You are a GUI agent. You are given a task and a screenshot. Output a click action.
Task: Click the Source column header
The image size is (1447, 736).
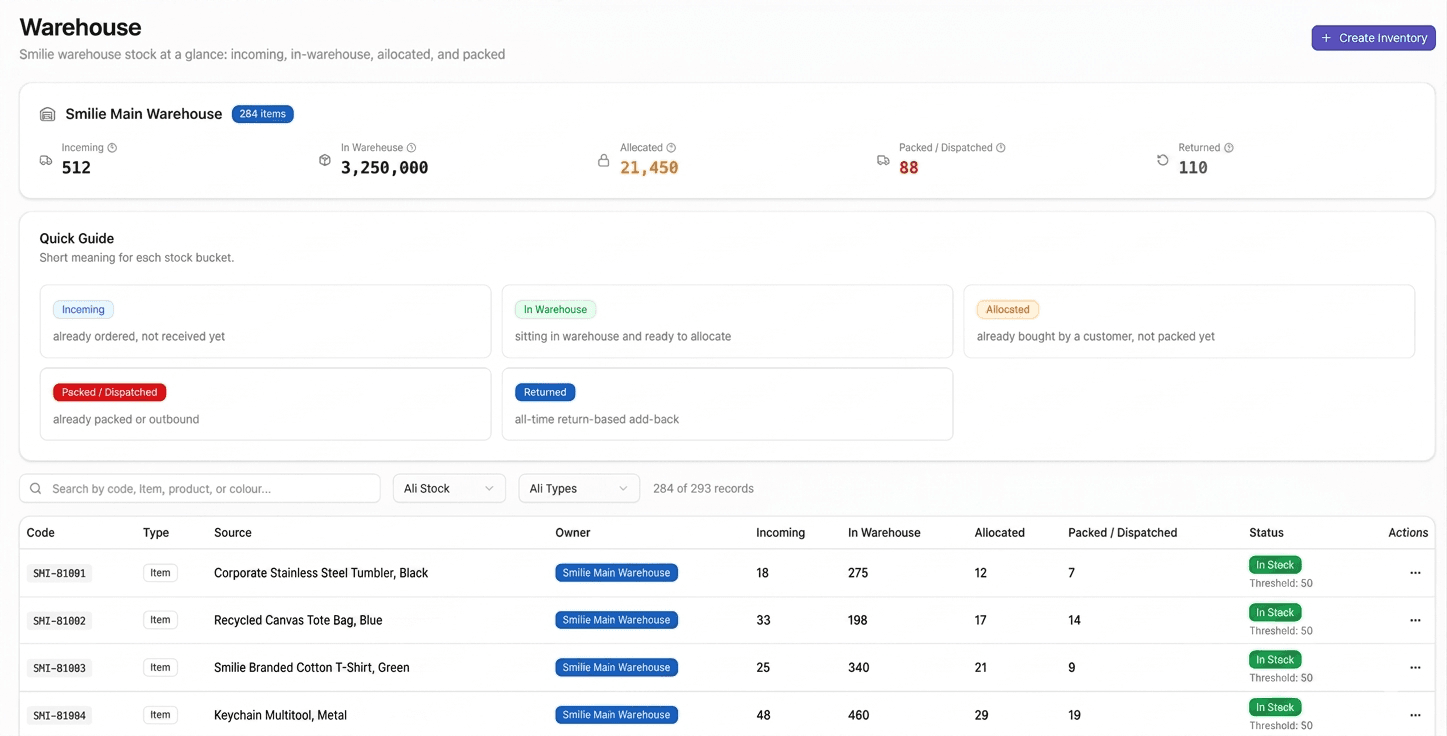point(233,533)
